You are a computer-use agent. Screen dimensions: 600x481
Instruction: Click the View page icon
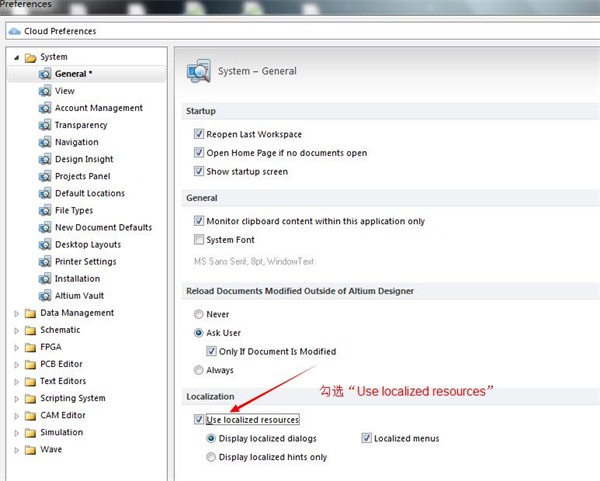pos(45,91)
